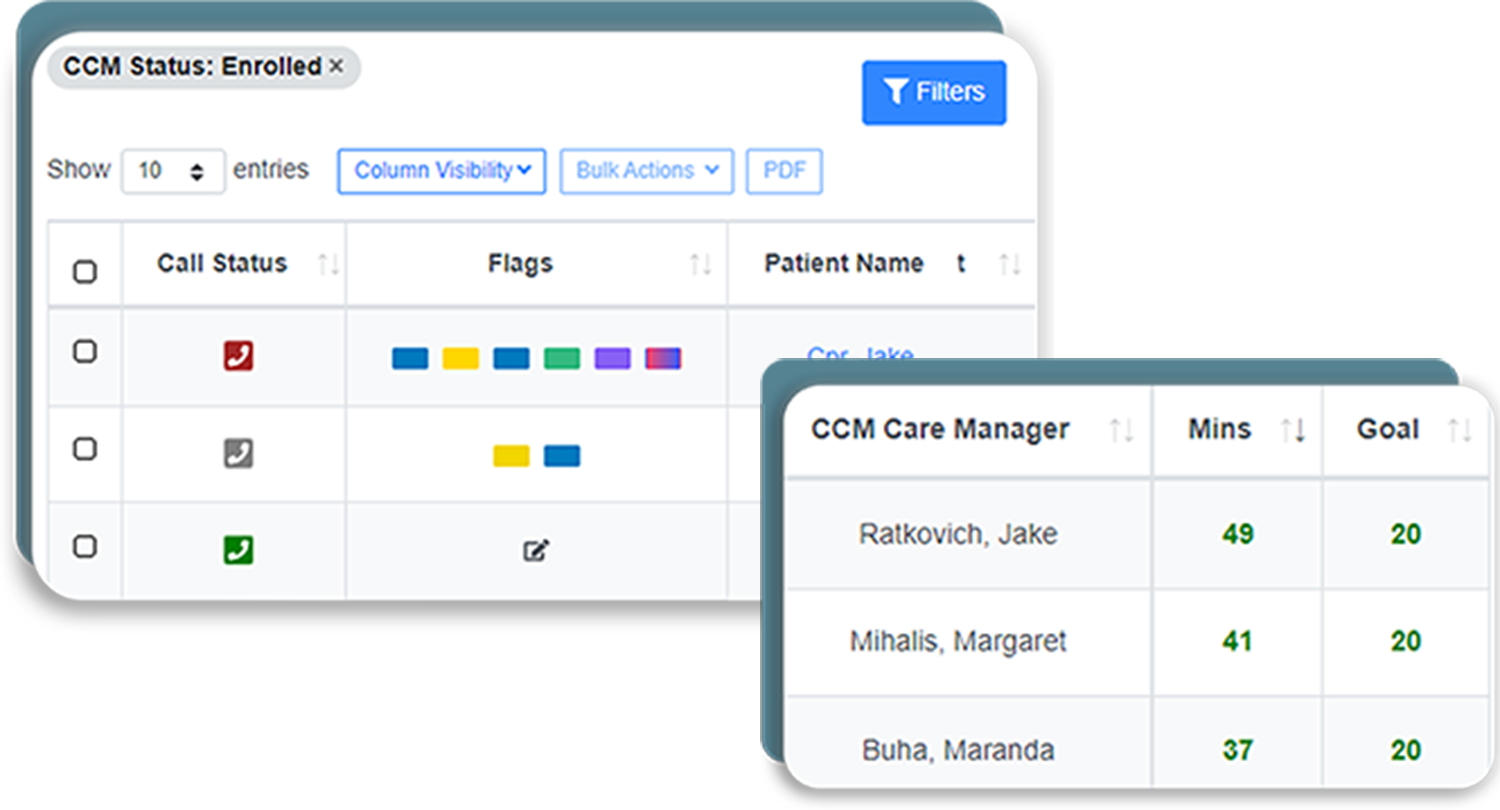This screenshot has height=810, width=1500.
Task: Sort the Goal column
Action: (1460, 431)
